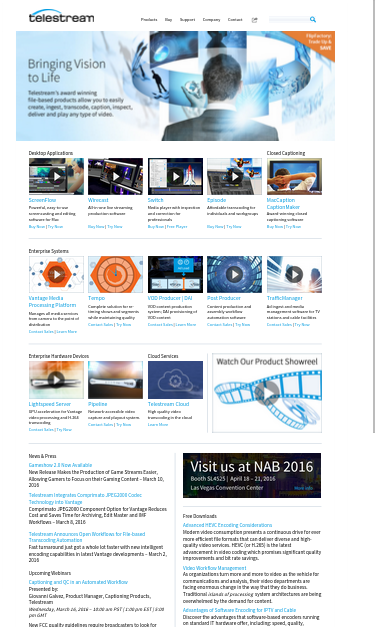Open the Visit us at NAB 2016 banner

tap(252, 475)
